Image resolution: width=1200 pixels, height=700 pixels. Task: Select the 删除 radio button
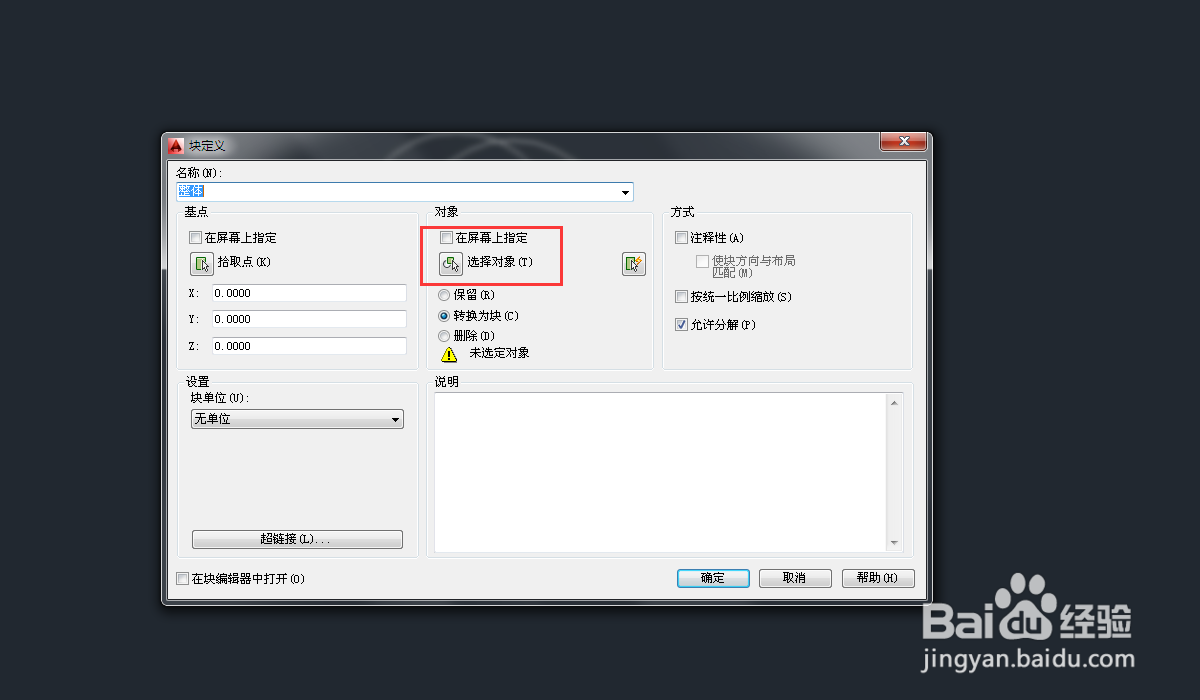tap(444, 336)
